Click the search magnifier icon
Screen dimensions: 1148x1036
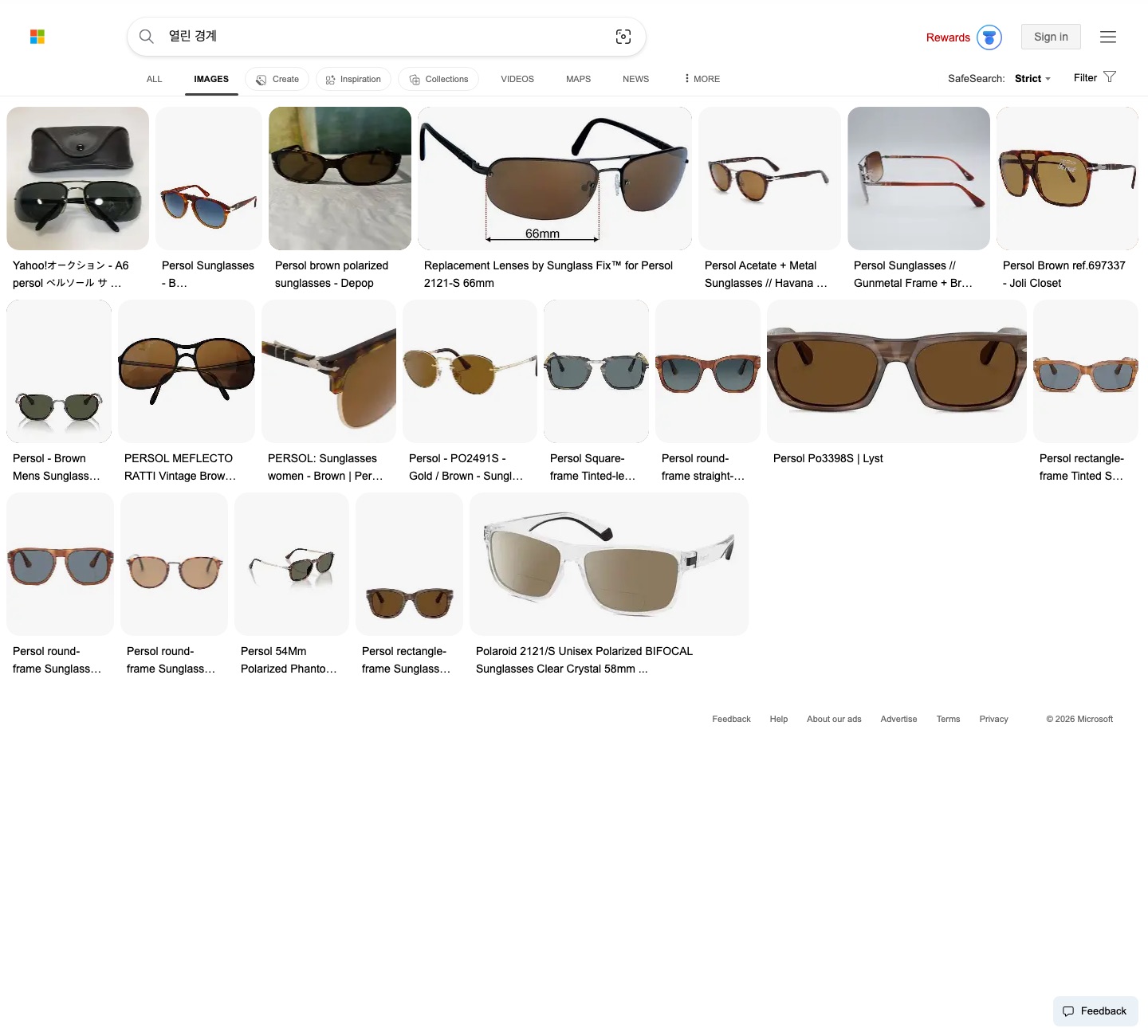[x=147, y=37]
